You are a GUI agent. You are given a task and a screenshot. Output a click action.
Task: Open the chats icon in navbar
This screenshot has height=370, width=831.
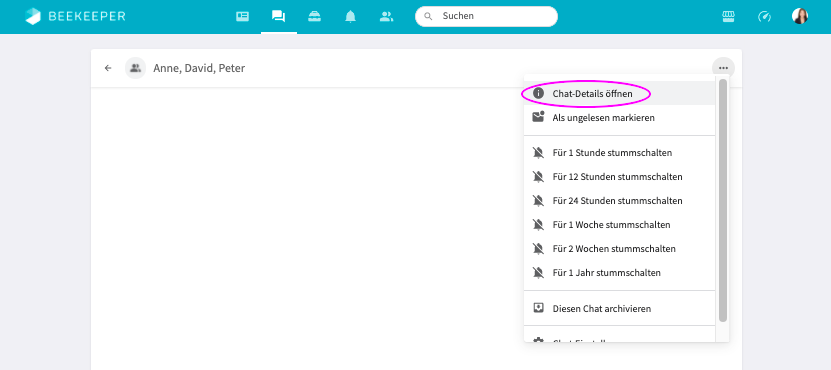[x=278, y=16]
